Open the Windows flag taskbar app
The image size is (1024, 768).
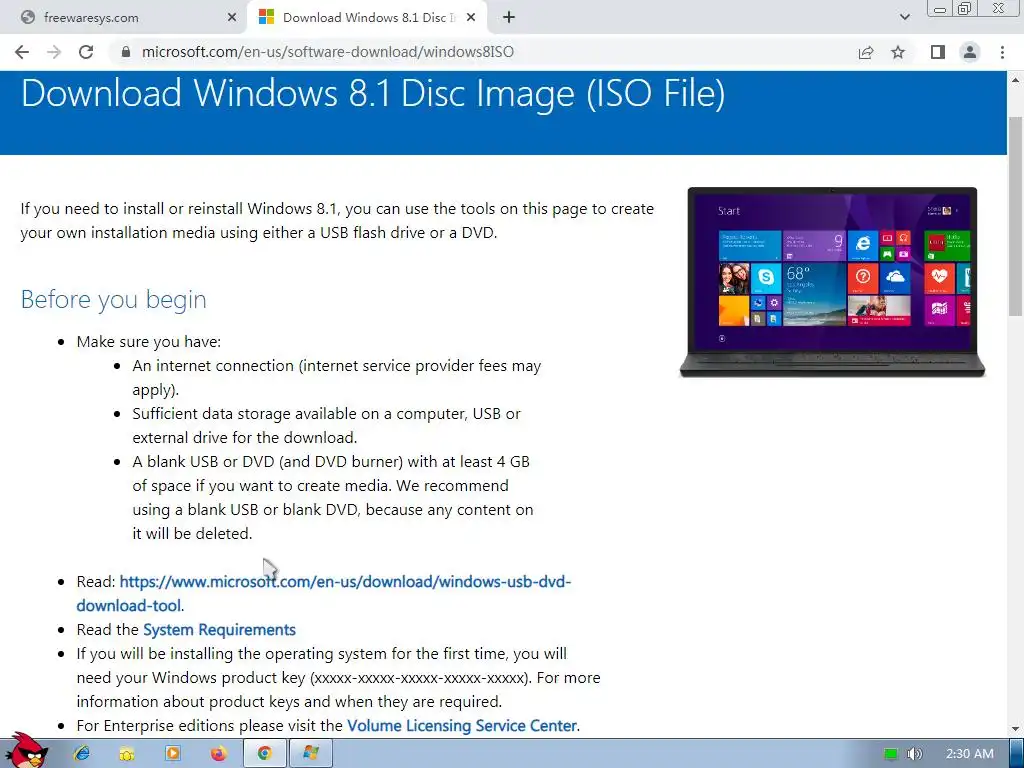coord(311,754)
